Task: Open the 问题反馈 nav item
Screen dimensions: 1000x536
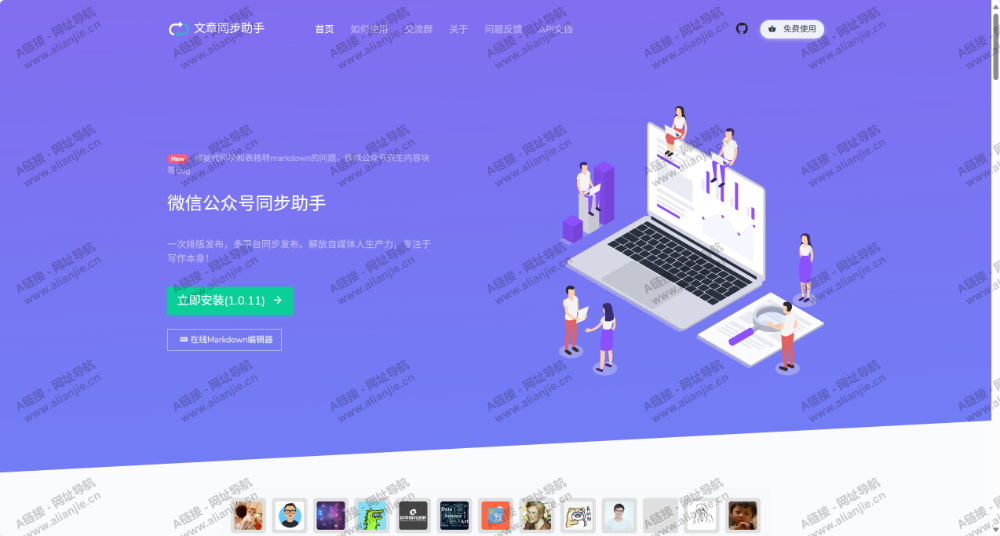Action: click(503, 29)
